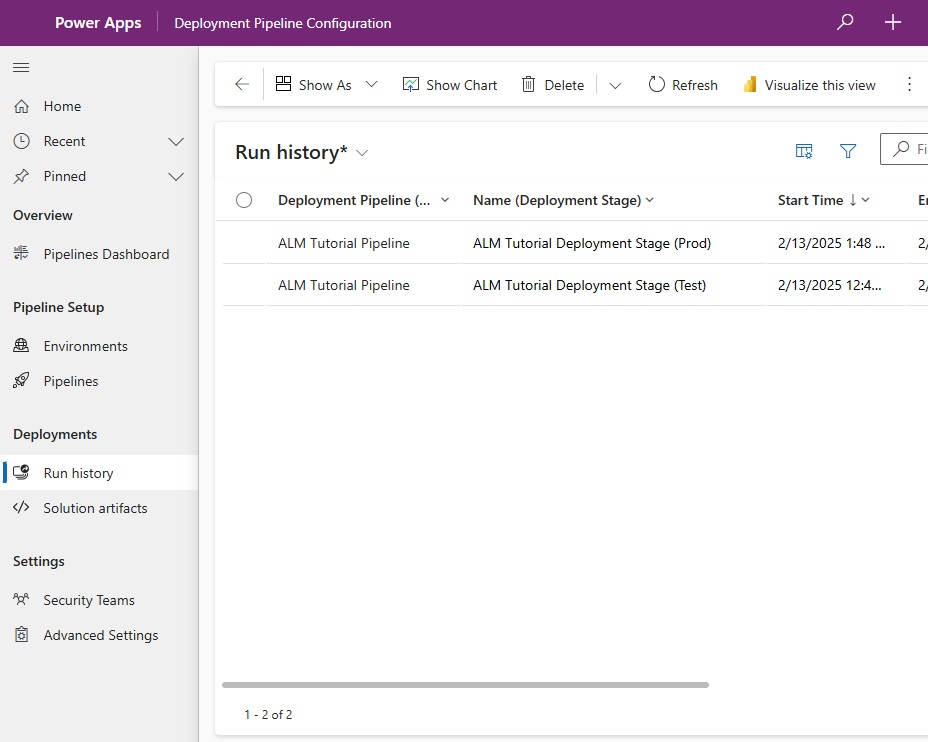Expand the Recent section chevron

tap(176, 141)
